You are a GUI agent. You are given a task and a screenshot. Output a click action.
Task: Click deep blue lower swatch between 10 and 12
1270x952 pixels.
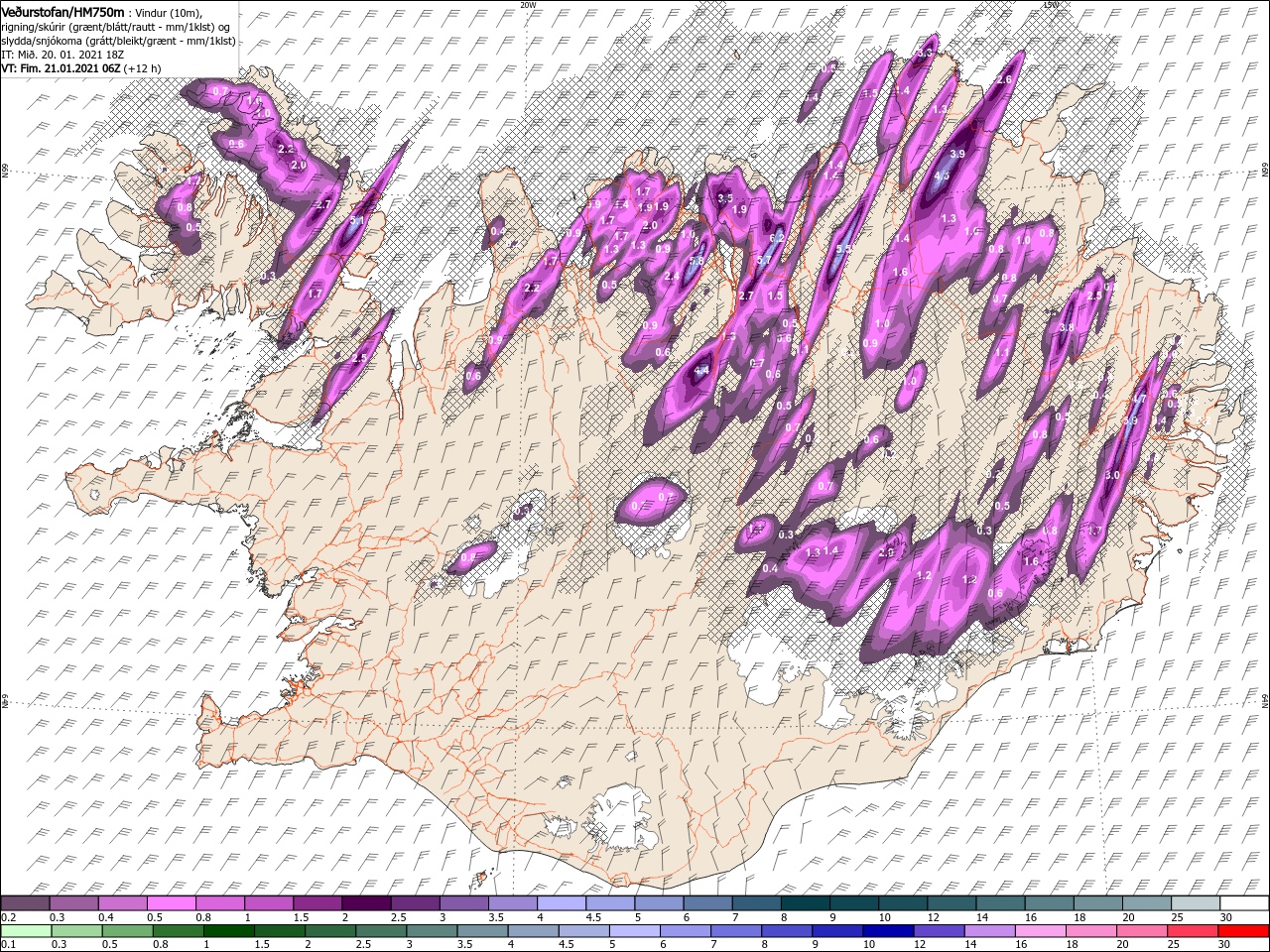pyautogui.click(x=887, y=930)
